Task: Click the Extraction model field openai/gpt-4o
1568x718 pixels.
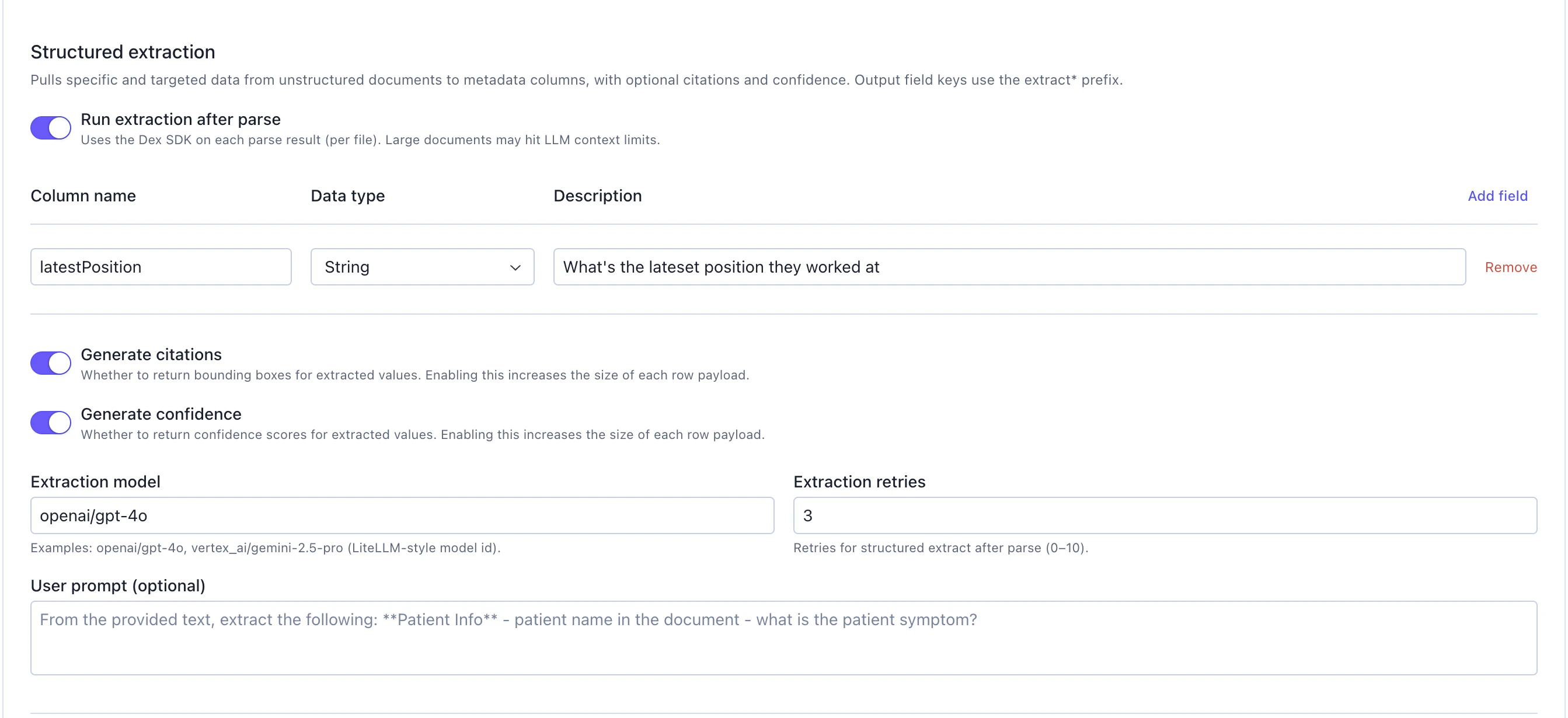Action: click(402, 515)
